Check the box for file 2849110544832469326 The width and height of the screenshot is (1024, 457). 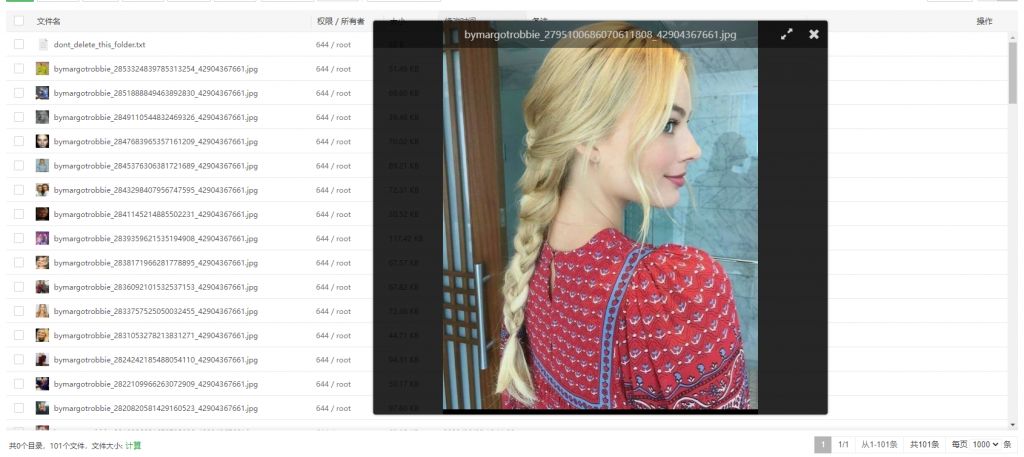(19, 117)
